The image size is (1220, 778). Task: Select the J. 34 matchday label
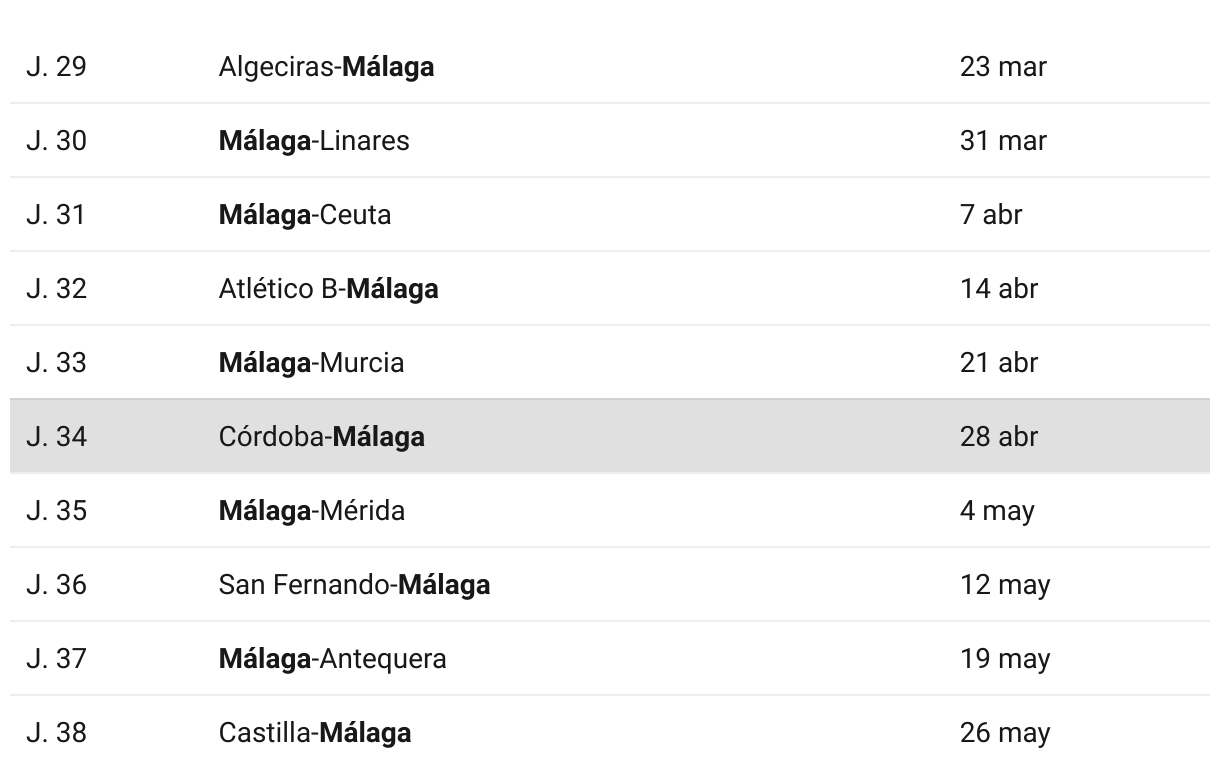(x=56, y=437)
